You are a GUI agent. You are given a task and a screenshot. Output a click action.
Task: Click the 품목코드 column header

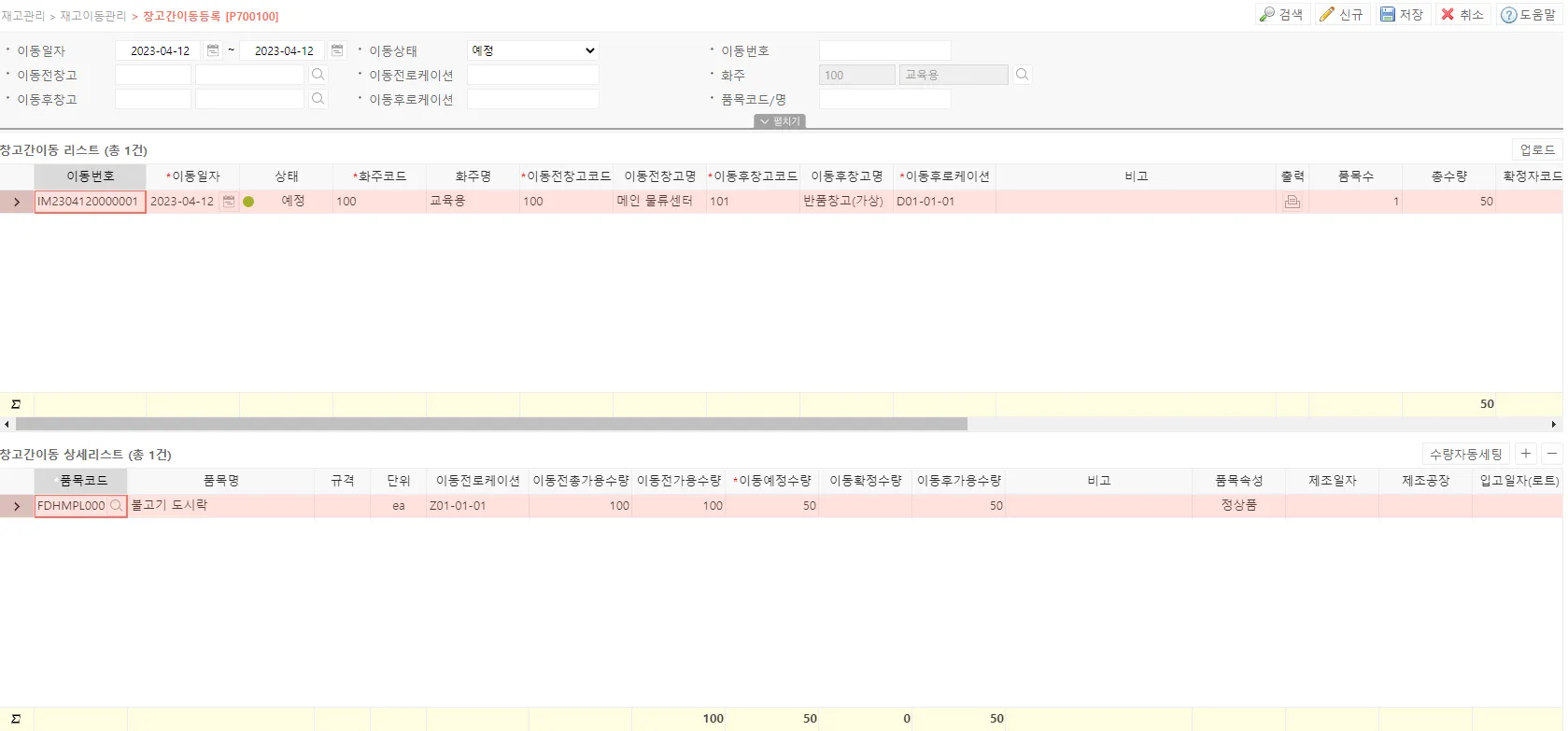pyautogui.click(x=80, y=481)
